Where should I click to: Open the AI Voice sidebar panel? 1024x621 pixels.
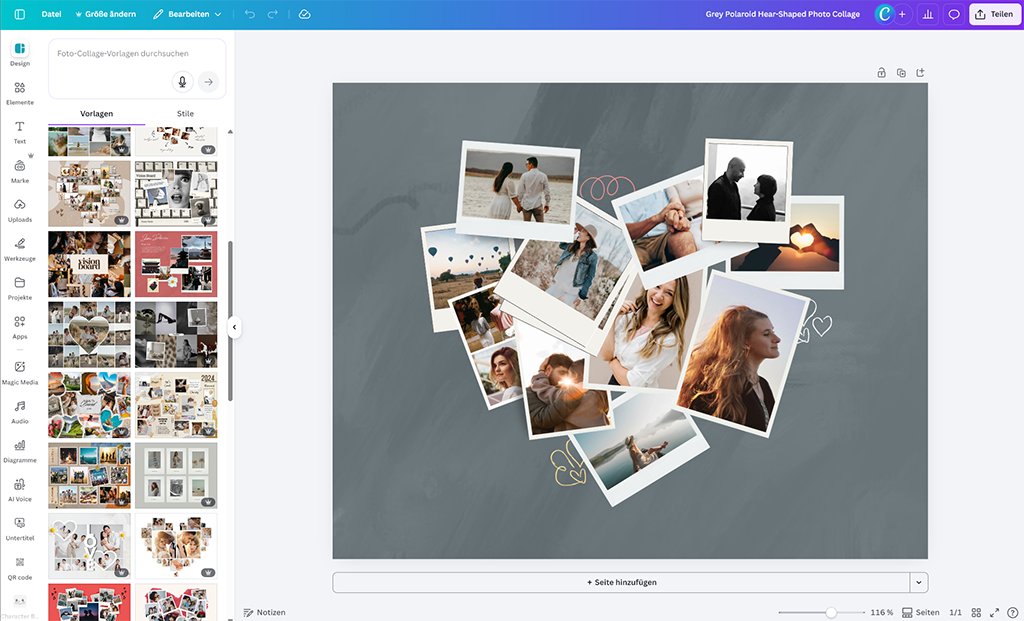pos(19,490)
